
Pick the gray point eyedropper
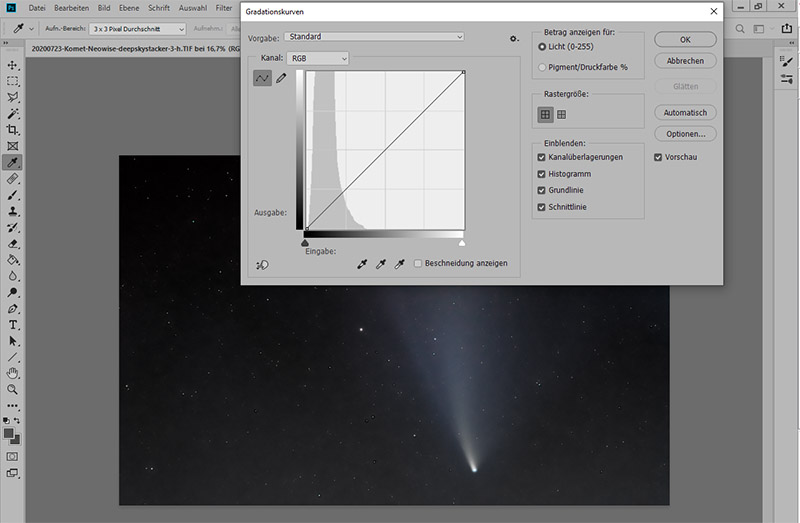(x=381, y=264)
